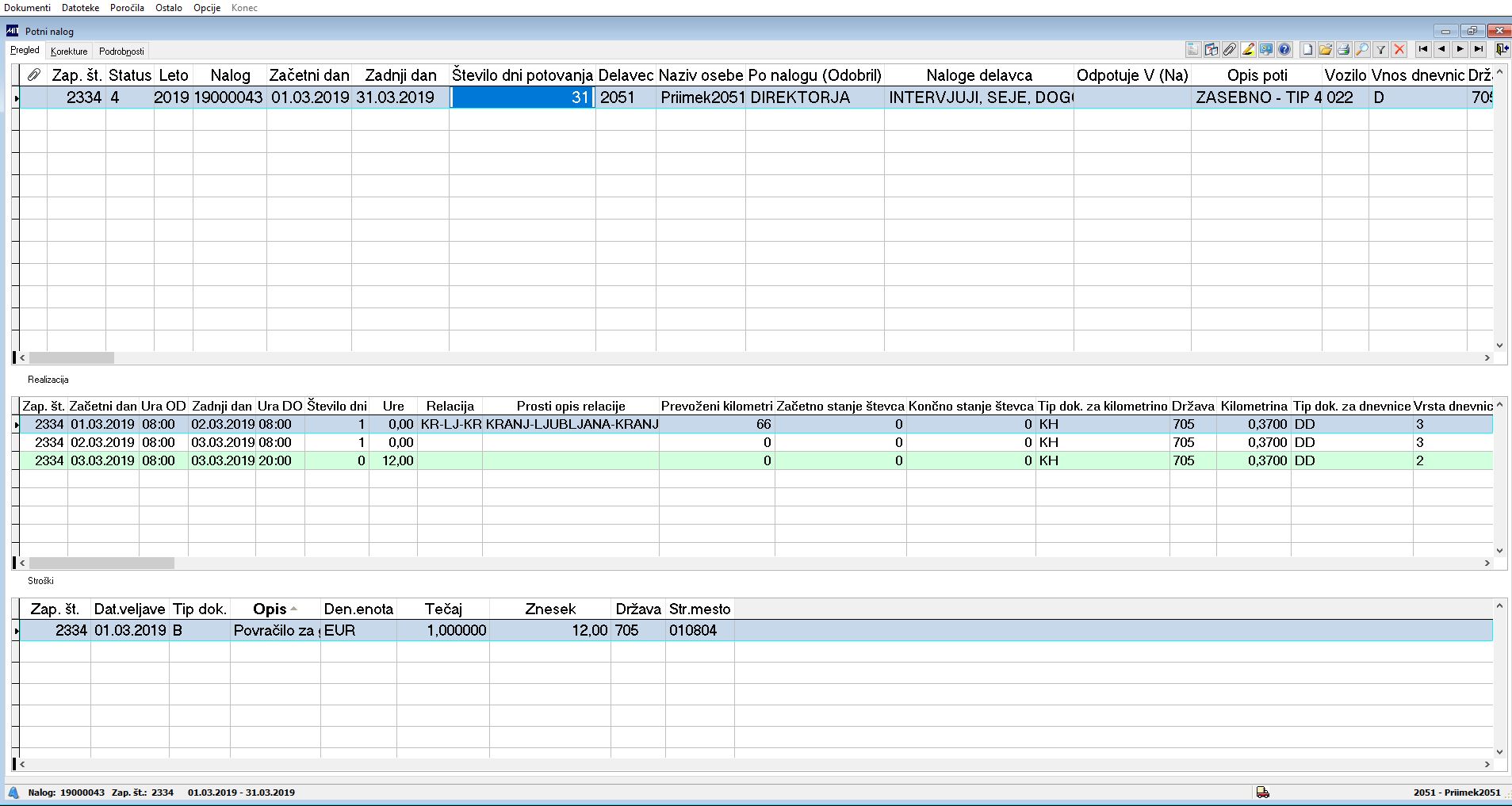Viewport: 1512px width, 806px height.
Task: Click the magnifying glass search icon
Action: click(x=1362, y=49)
